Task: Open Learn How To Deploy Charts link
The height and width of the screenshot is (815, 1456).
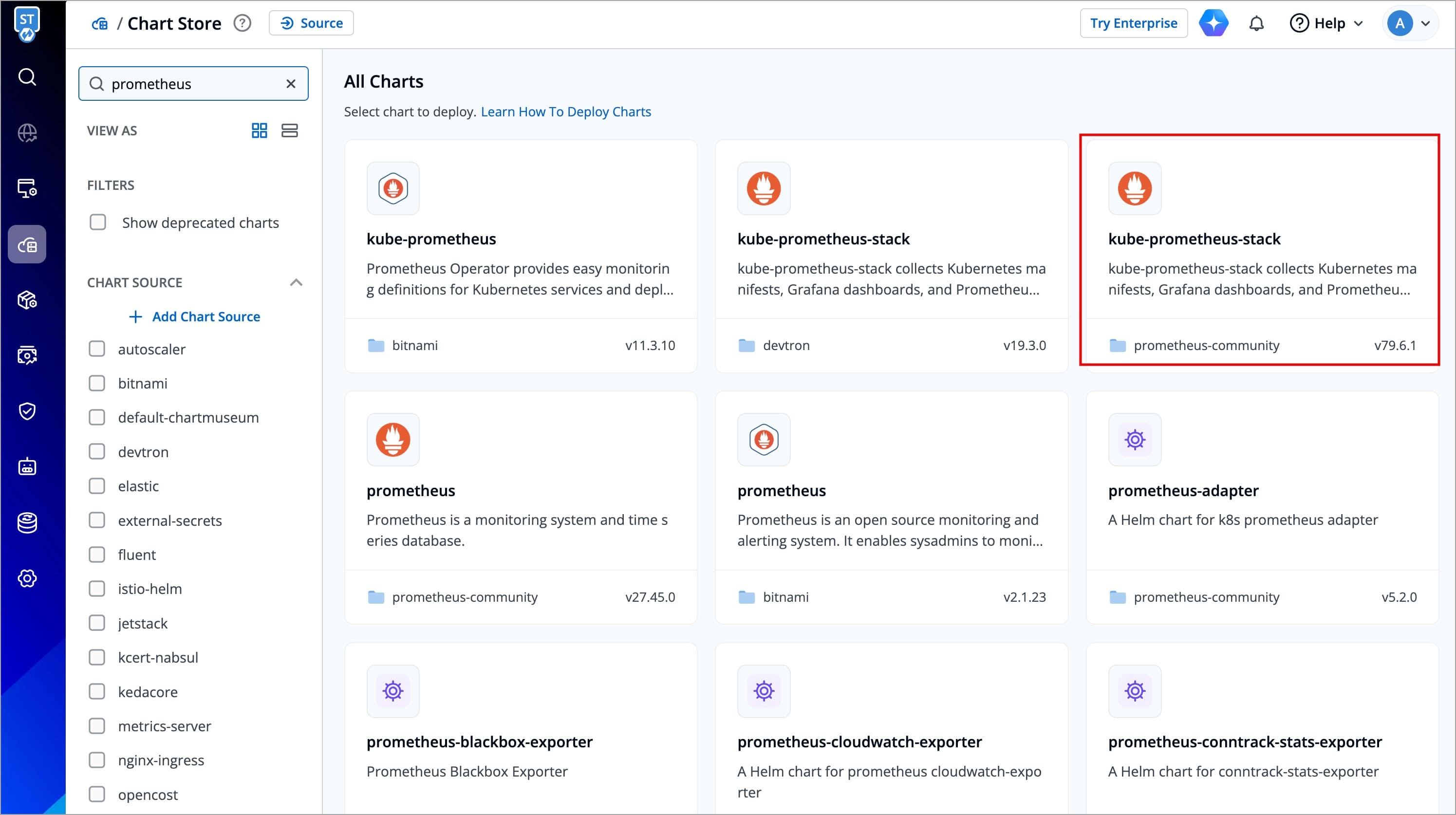Action: 566,111
